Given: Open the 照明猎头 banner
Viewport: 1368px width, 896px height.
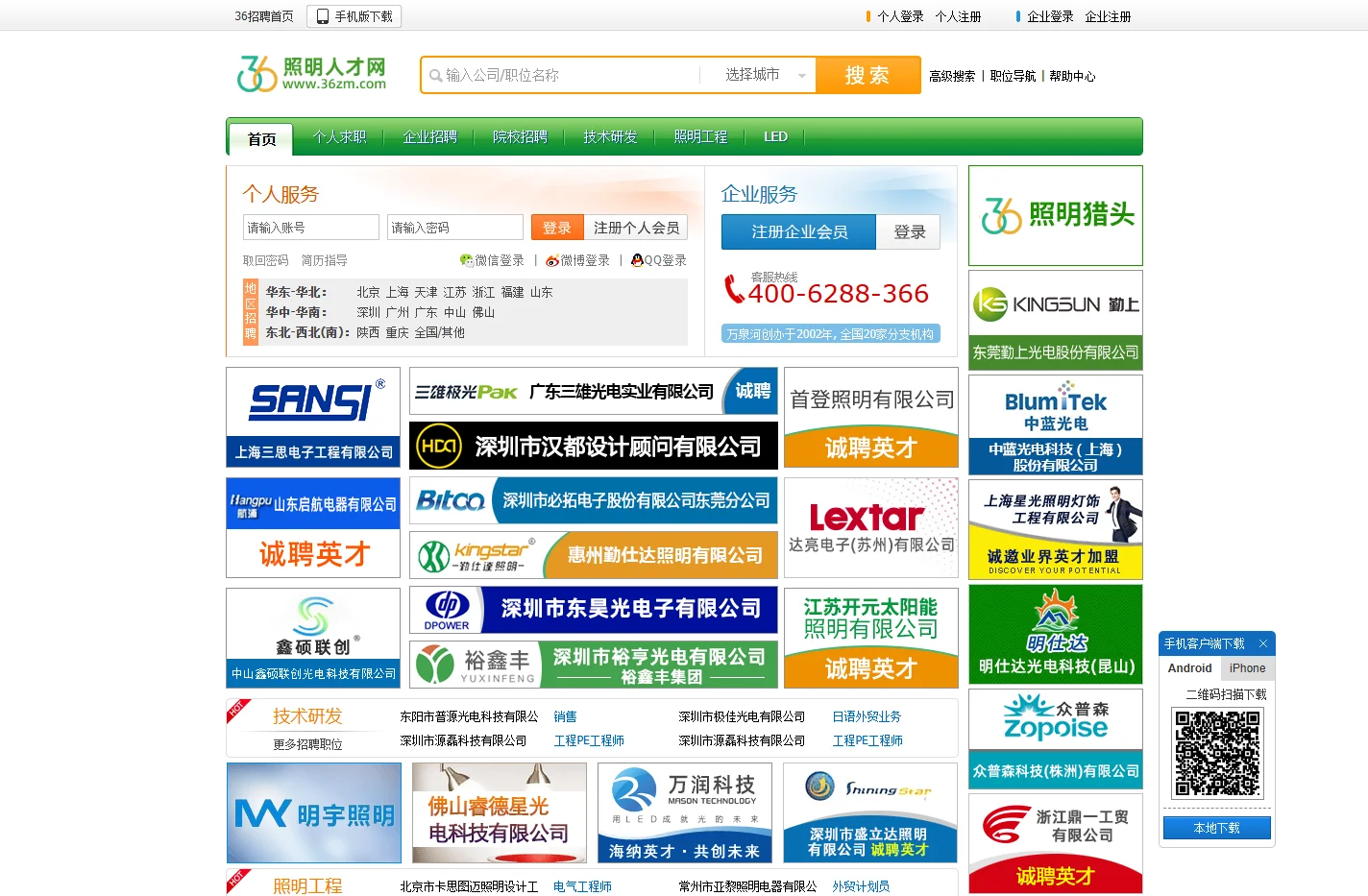Looking at the screenshot, I should click(x=1056, y=215).
